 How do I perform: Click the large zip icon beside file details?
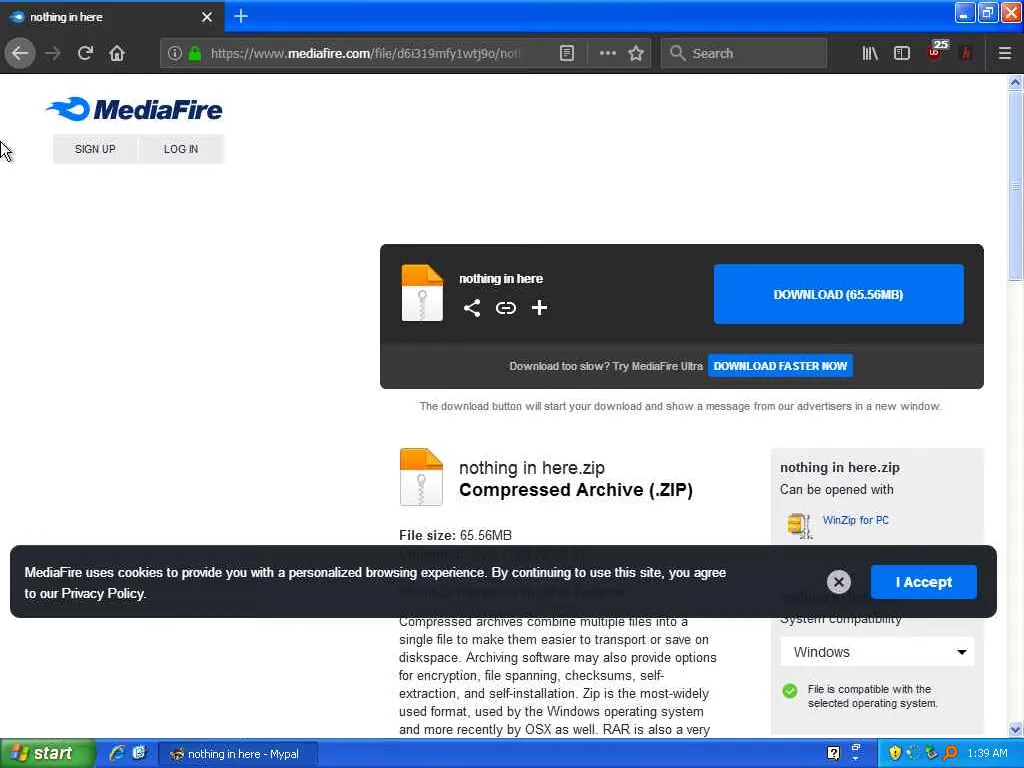[x=421, y=477]
